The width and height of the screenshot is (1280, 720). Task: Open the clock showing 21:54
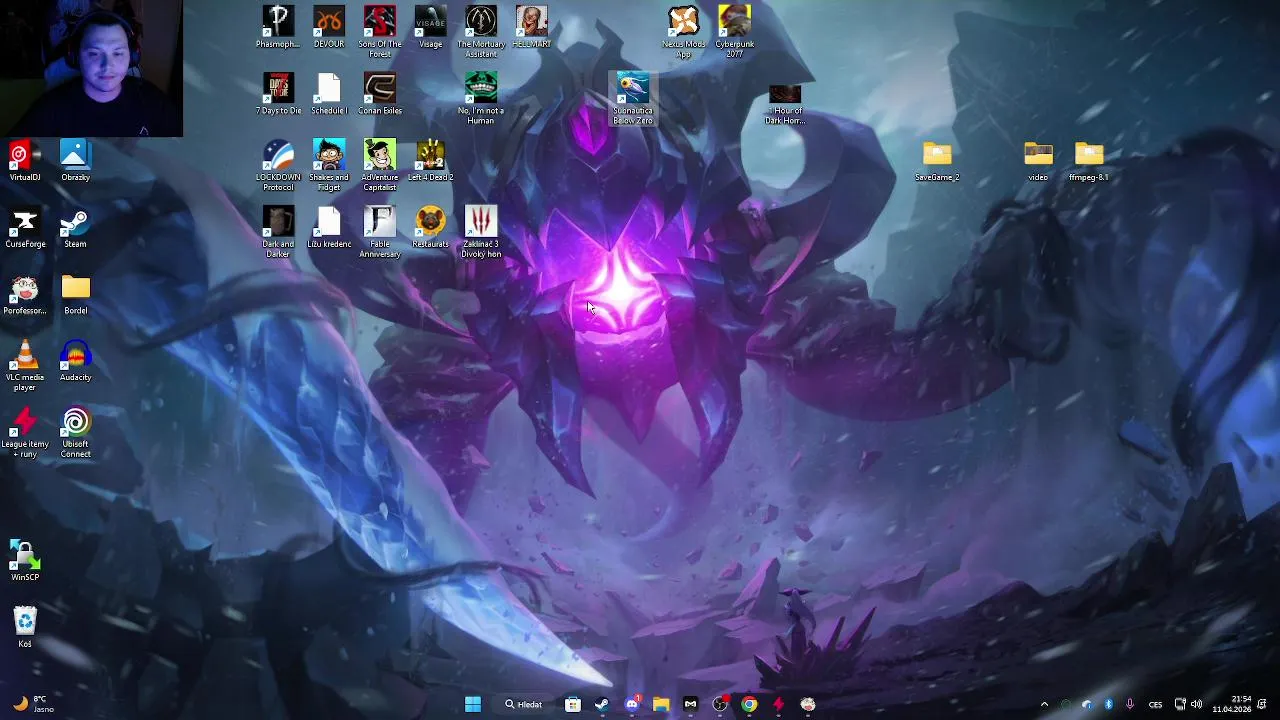coord(1232,704)
